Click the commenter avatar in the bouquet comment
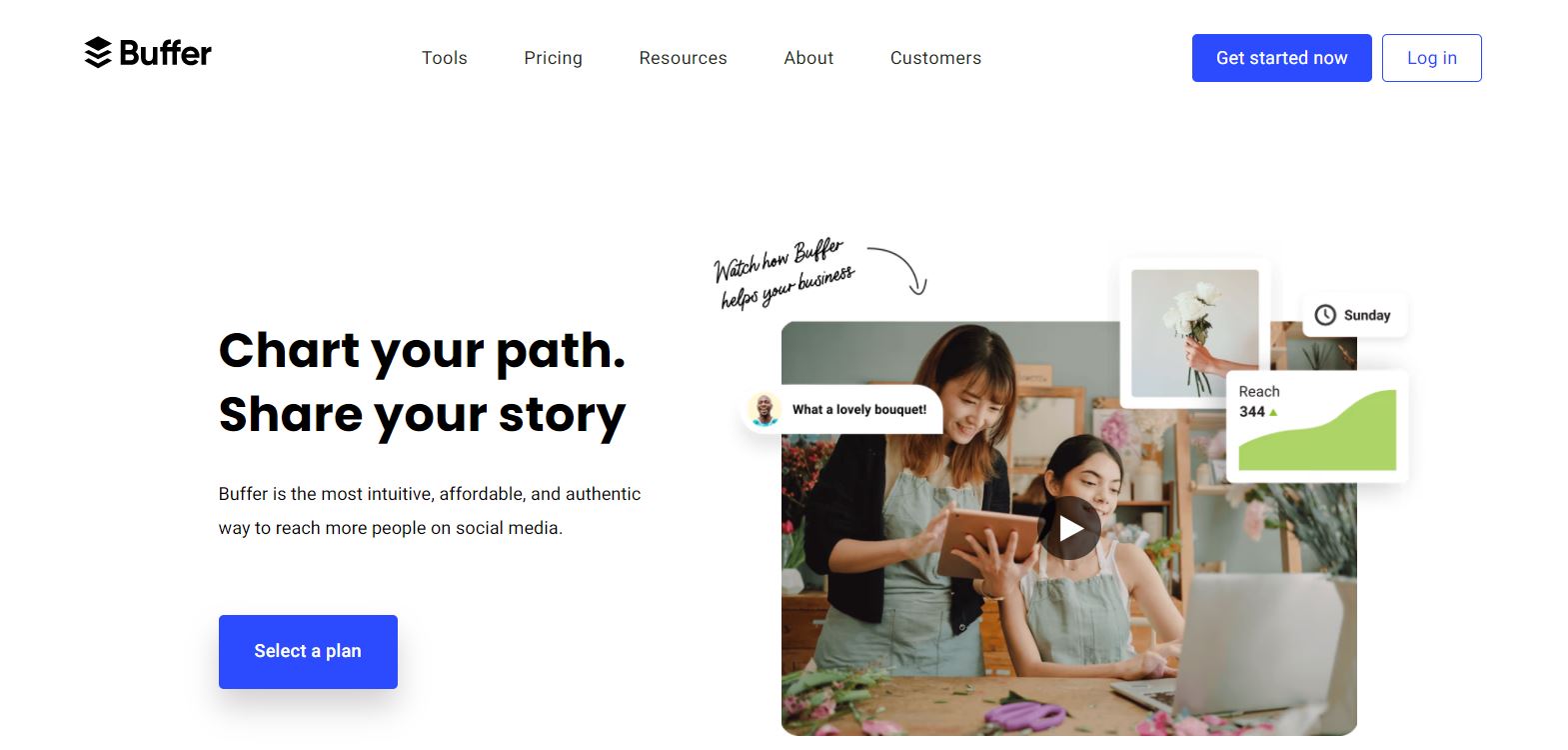 pos(766,410)
